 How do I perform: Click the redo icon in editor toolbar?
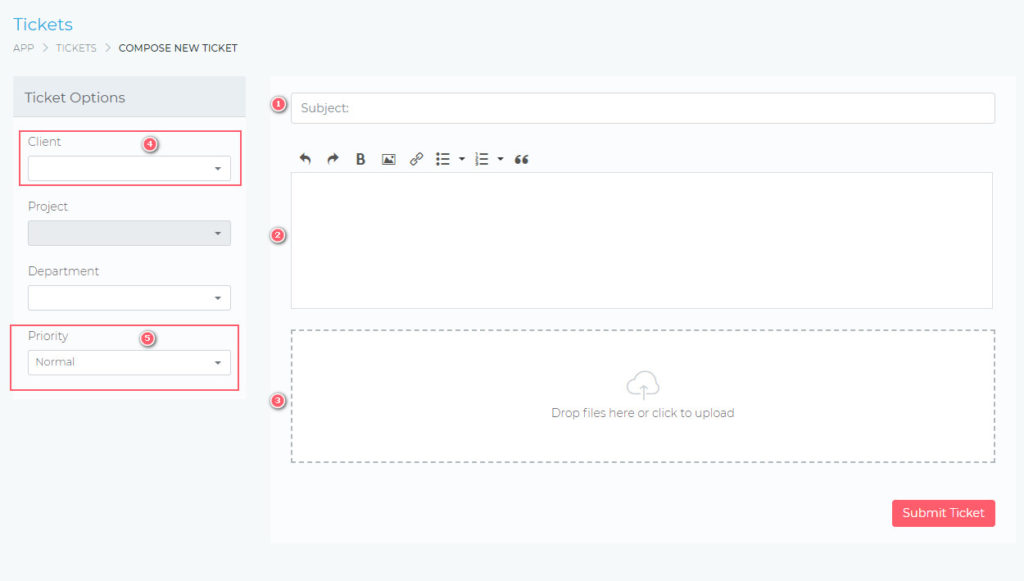331,158
